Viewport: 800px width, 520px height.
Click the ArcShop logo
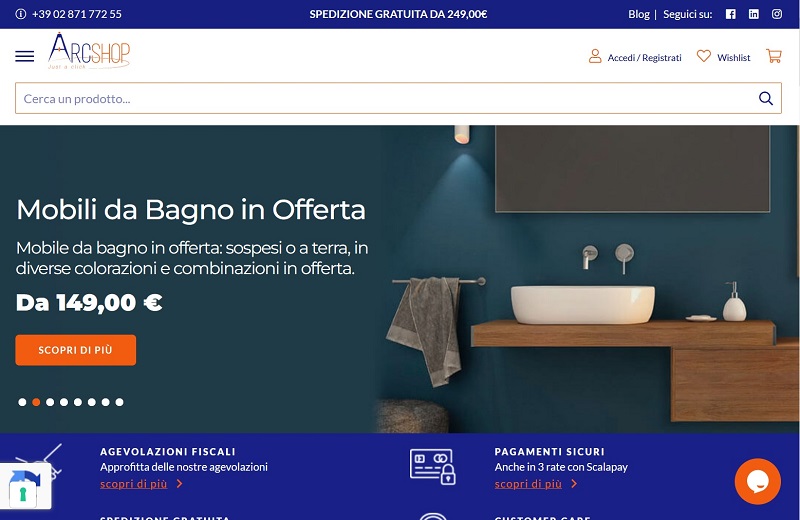(89, 51)
